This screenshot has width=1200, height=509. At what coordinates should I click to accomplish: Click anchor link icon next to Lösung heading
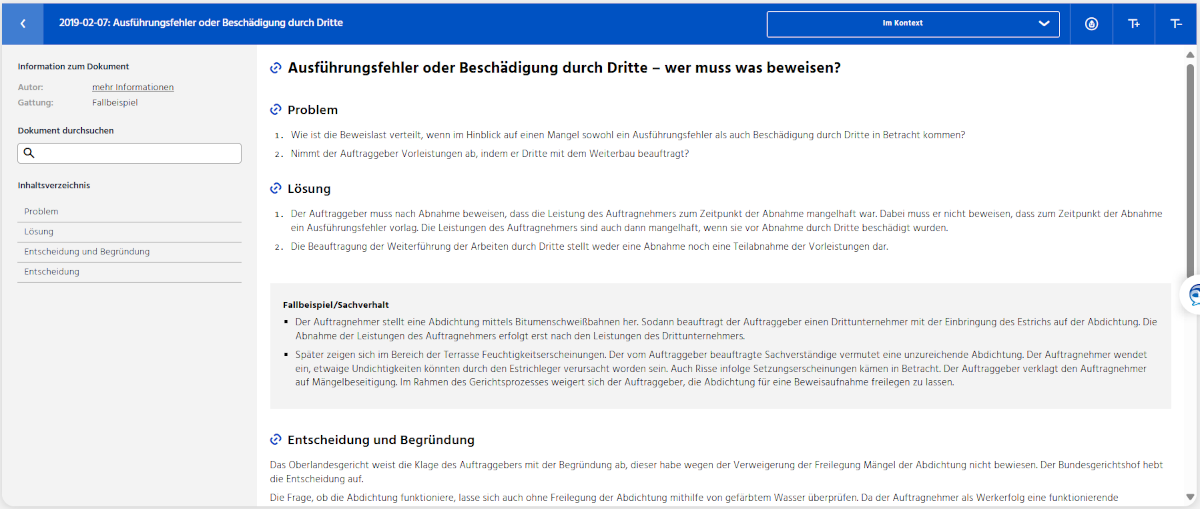click(x=276, y=189)
